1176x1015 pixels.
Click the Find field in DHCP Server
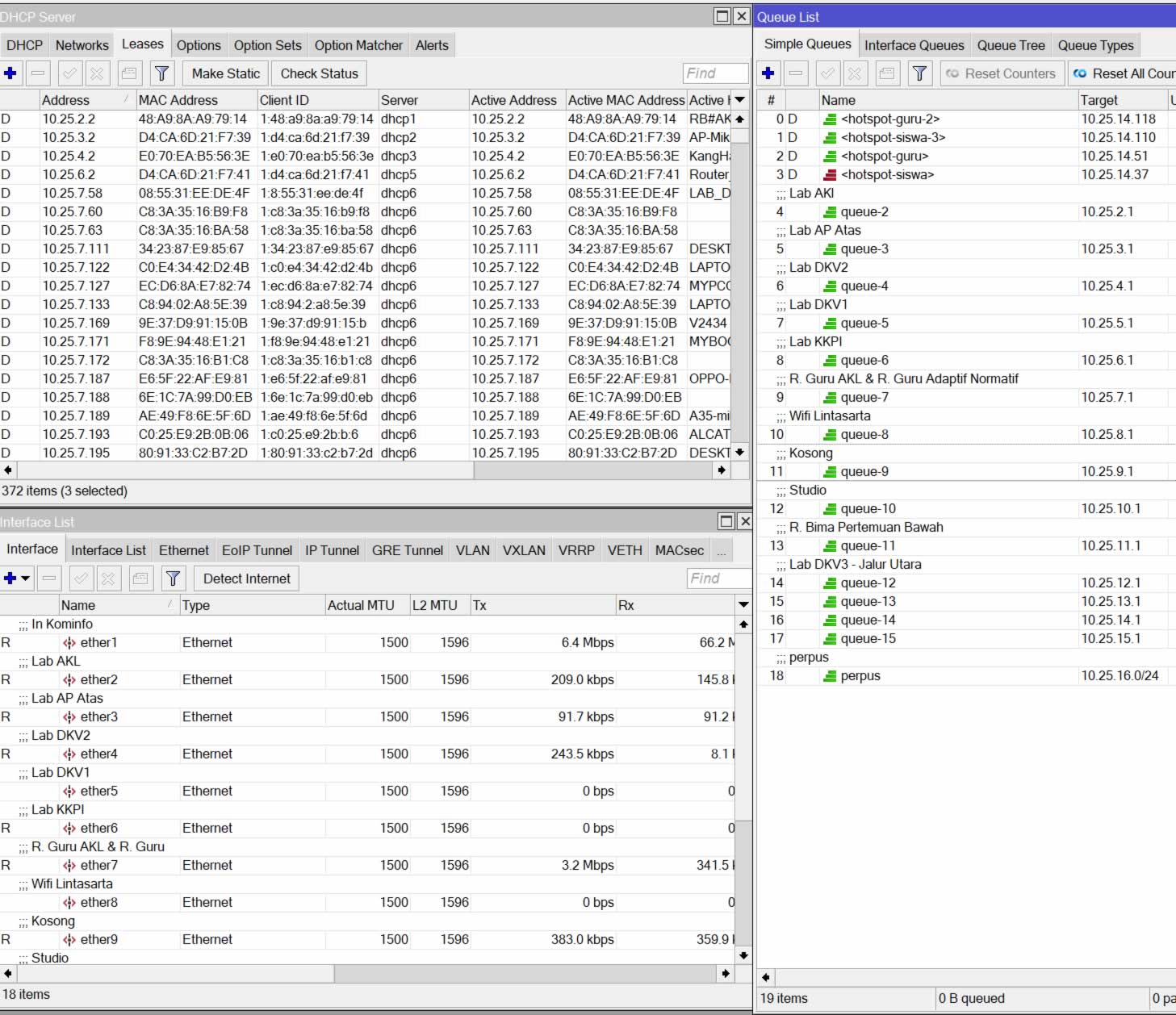[714, 73]
